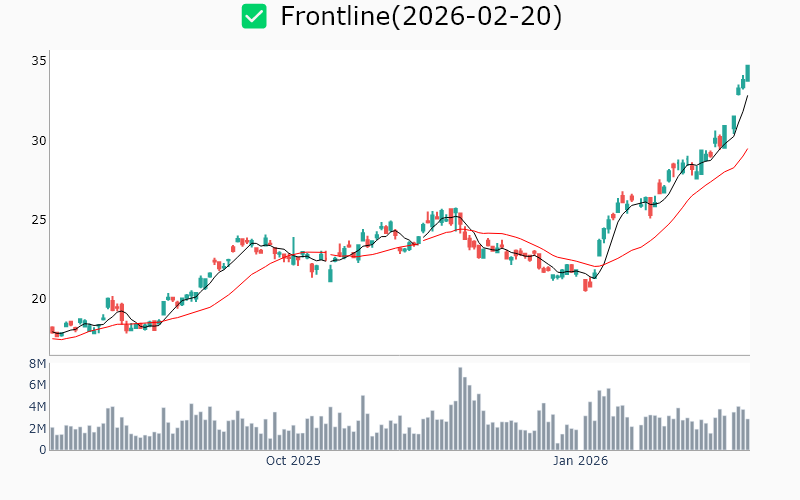Click the 20 price axis label
The image size is (800, 500).
pos(39,298)
